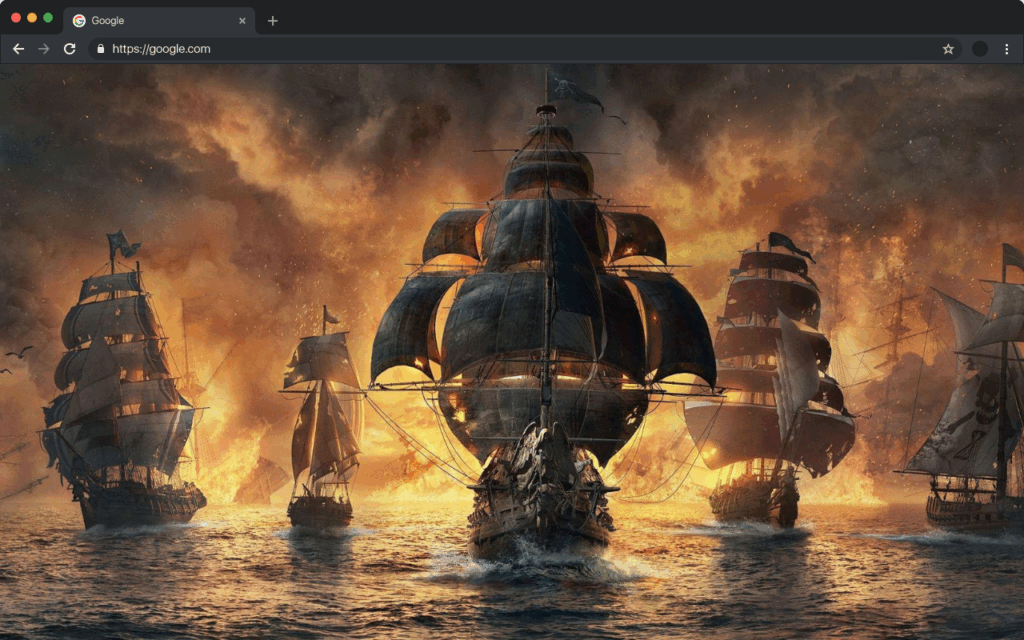Bookmark this page with the star icon

[x=948, y=49]
